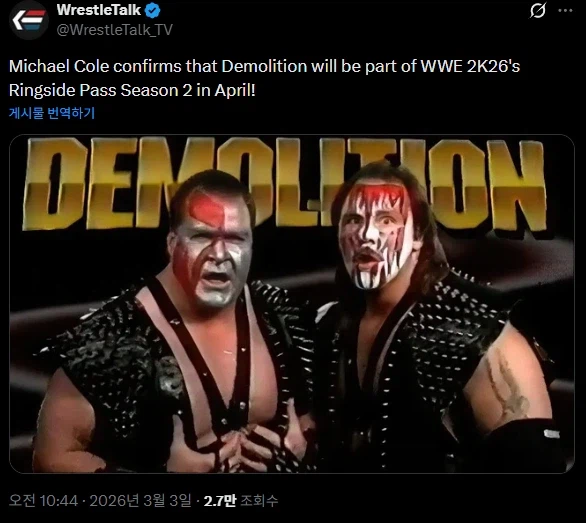Click the blue verified badge
The height and width of the screenshot is (523, 586).
point(152,11)
